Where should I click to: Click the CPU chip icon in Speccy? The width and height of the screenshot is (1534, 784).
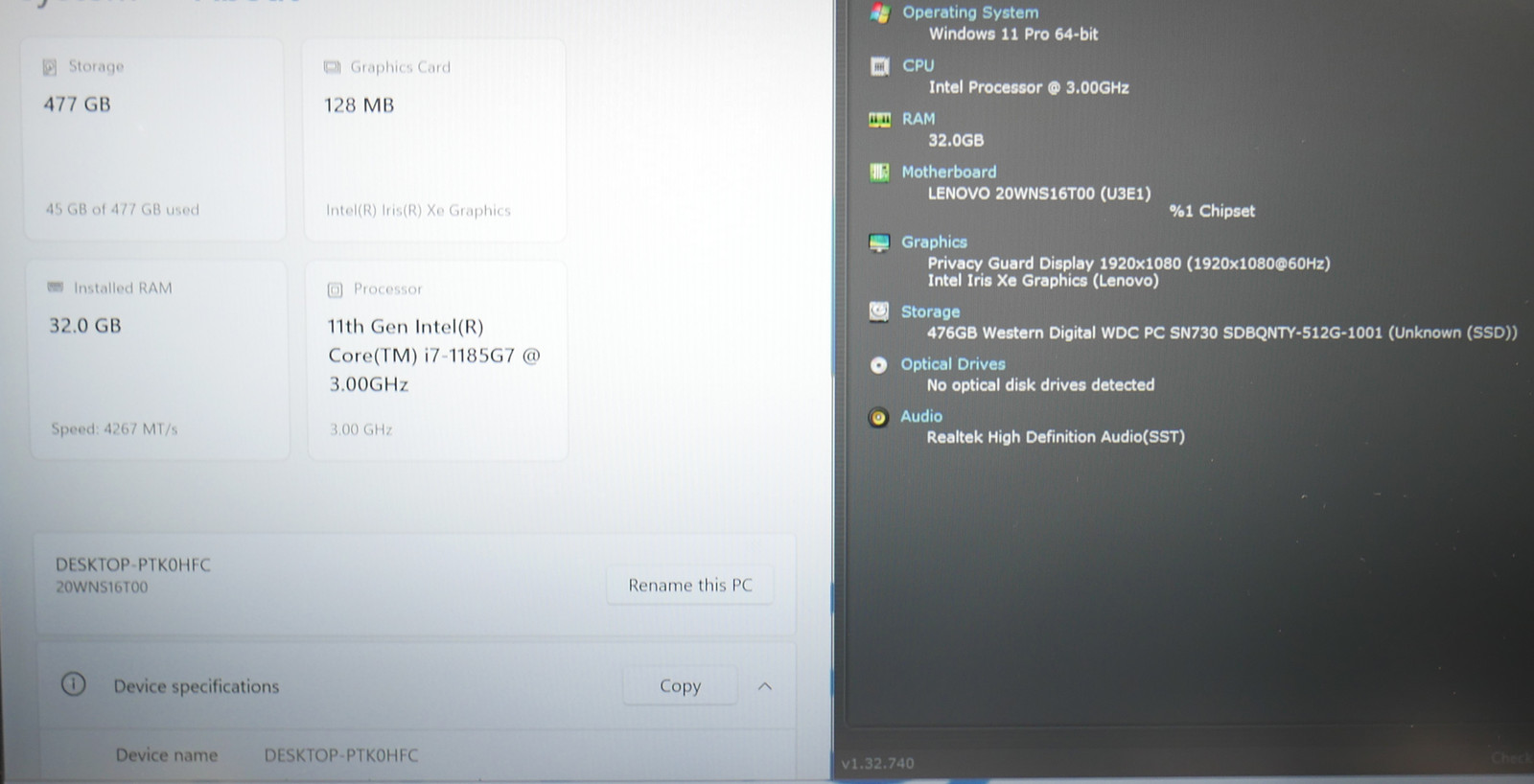879,66
